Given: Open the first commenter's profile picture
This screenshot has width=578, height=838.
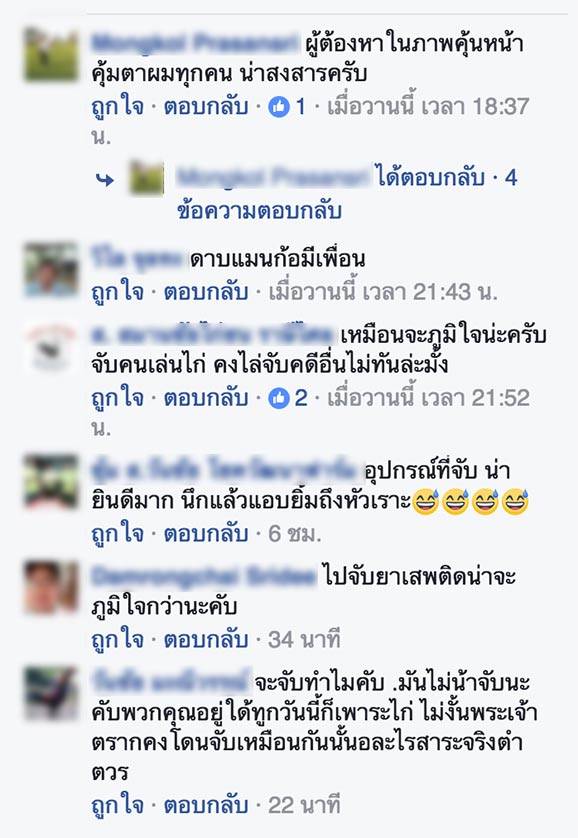Looking at the screenshot, I should click(52, 55).
